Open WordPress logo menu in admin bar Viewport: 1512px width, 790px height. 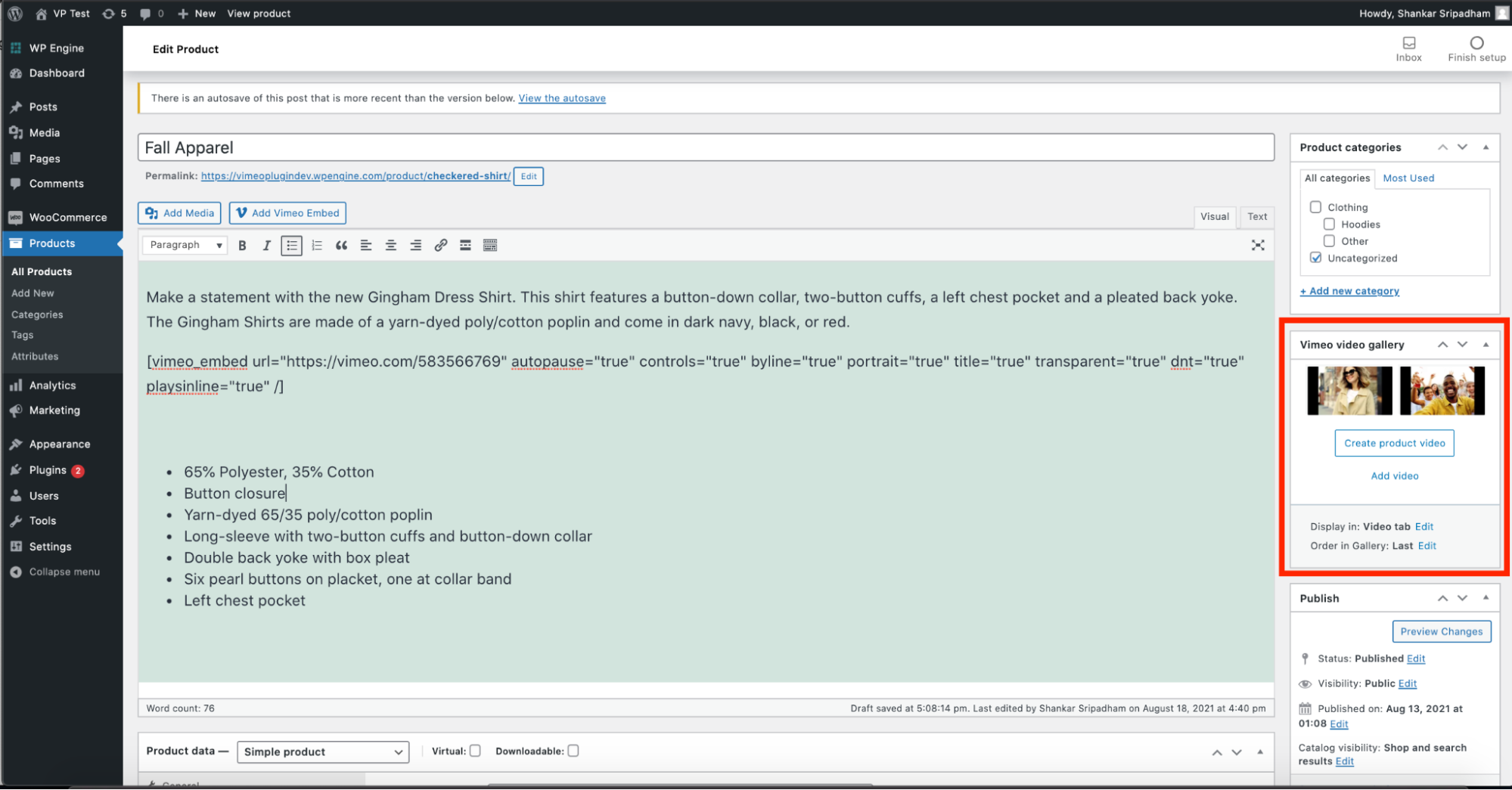click(15, 13)
